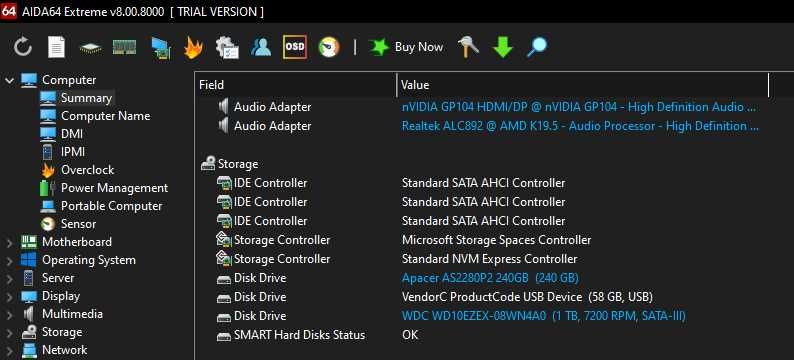Expand the Network tree node
Image resolution: width=794 pixels, height=360 pixels.
click(9, 350)
